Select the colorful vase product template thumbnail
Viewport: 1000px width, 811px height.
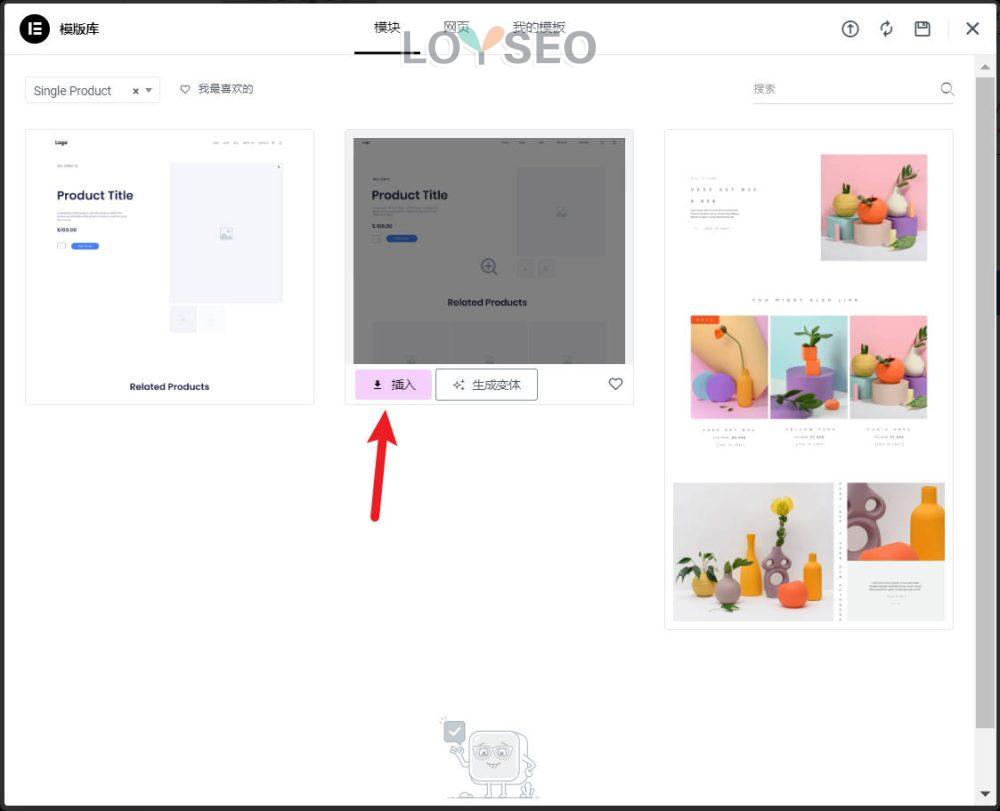point(809,379)
